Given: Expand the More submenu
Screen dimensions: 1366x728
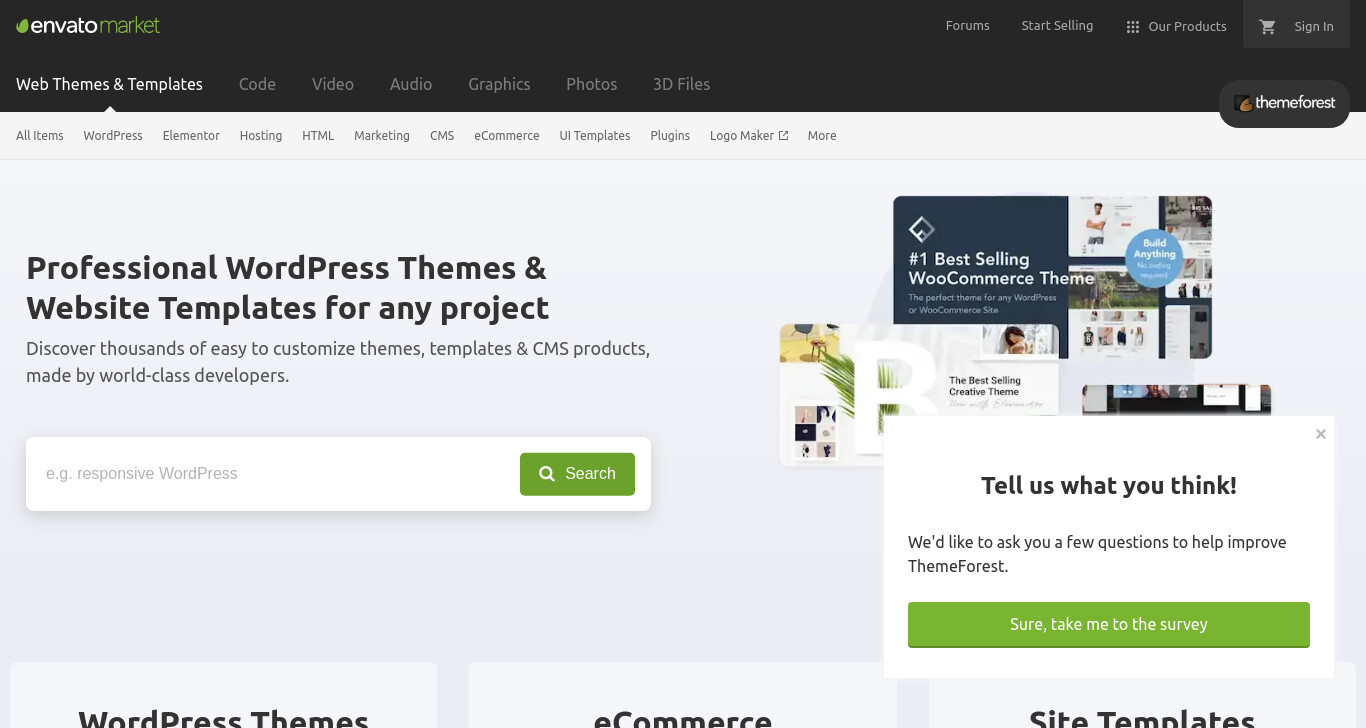Looking at the screenshot, I should tap(822, 136).
